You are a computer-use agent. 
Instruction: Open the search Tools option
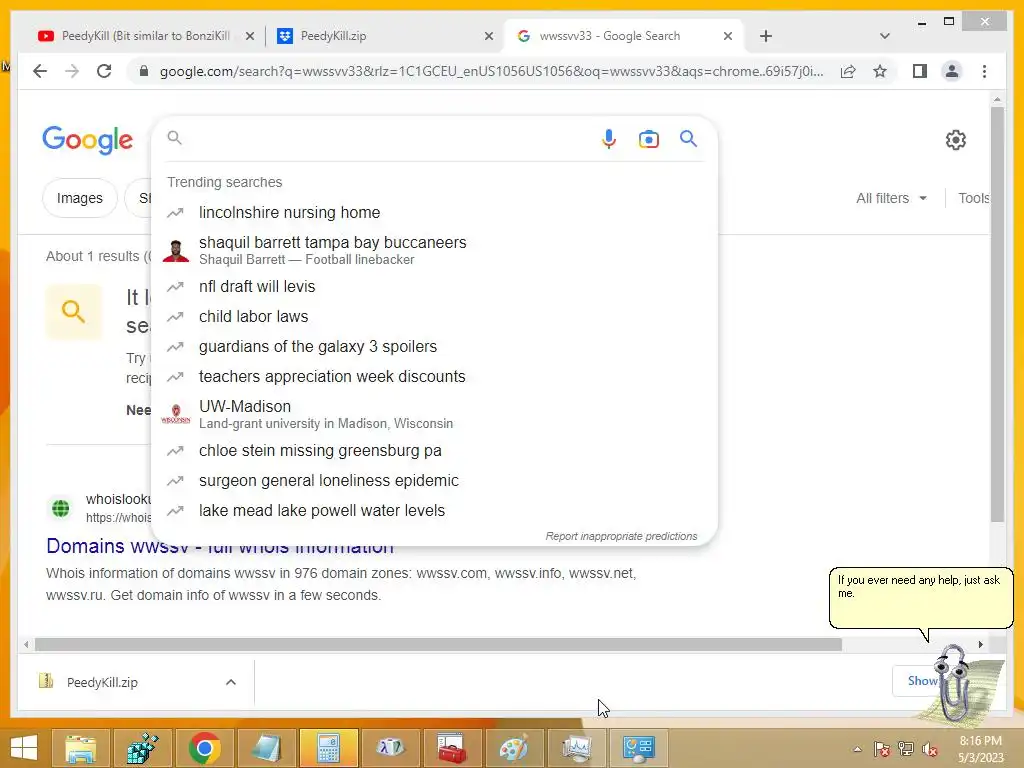[x=974, y=198]
